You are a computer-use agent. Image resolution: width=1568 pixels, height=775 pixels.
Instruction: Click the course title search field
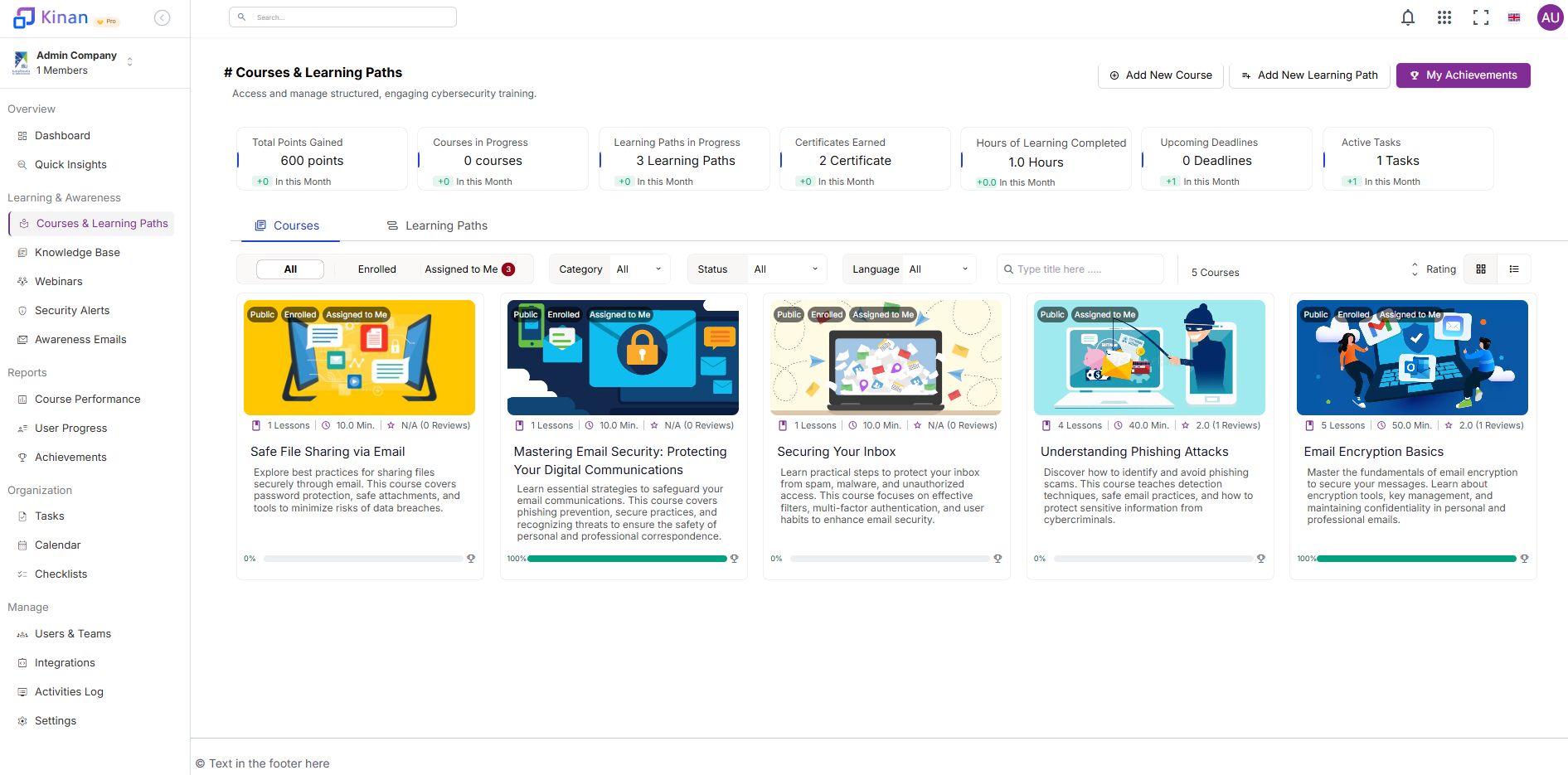coord(1080,269)
